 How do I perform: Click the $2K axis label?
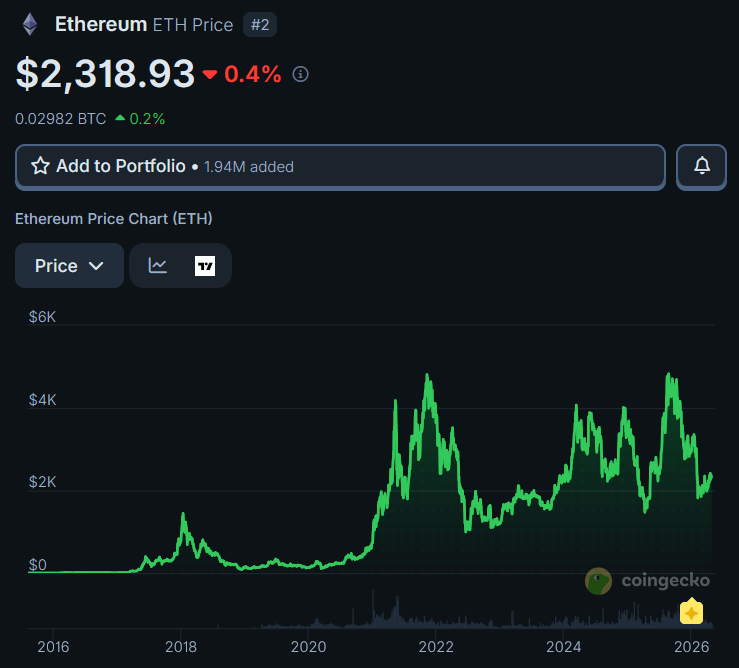click(x=42, y=482)
